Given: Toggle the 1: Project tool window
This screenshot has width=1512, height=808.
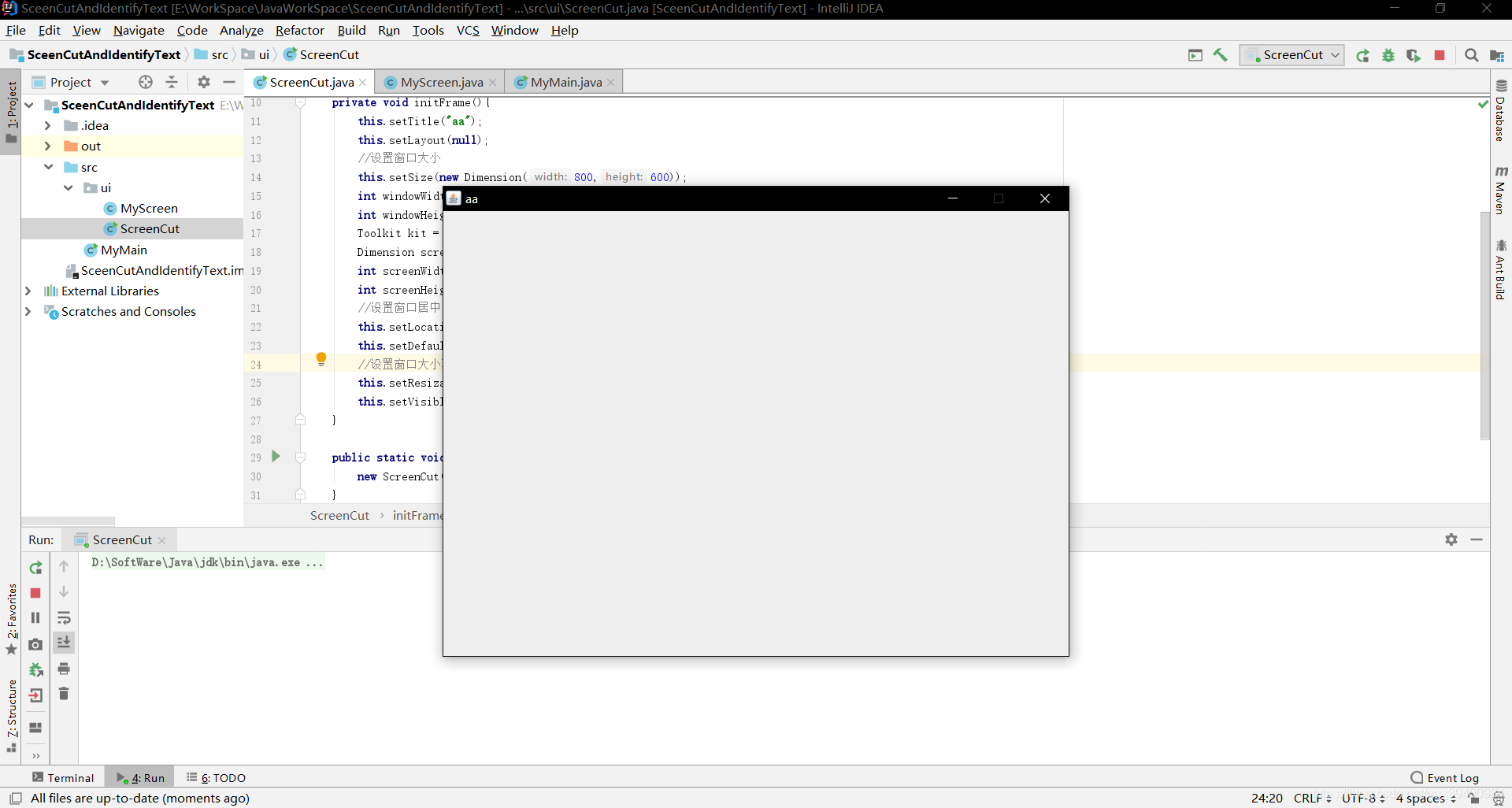Looking at the screenshot, I should [x=11, y=112].
